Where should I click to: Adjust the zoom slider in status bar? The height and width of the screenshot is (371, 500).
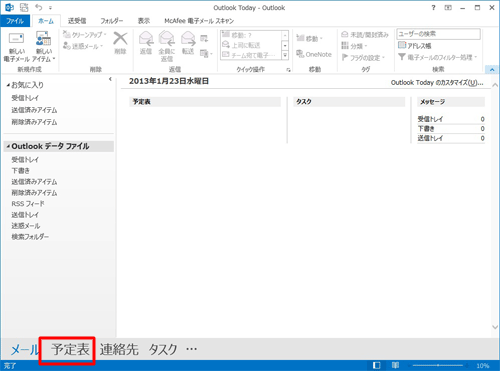[x=438, y=365]
